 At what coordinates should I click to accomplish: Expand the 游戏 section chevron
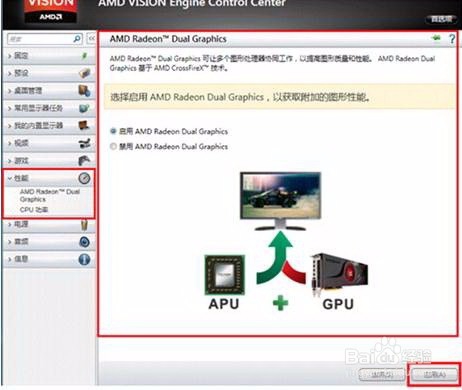(10, 161)
